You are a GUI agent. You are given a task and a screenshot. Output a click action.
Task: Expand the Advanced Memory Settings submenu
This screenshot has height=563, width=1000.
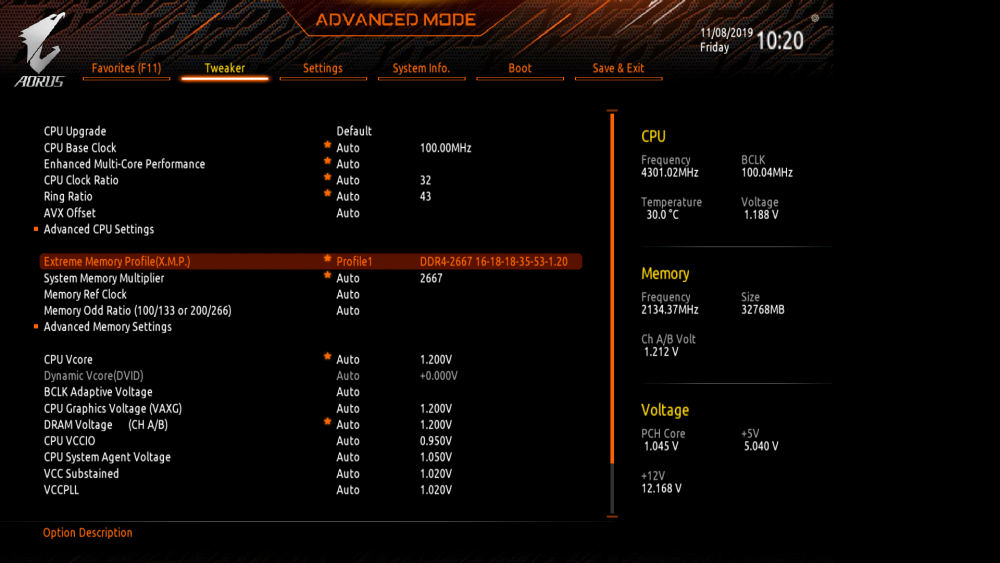pyautogui.click(x=108, y=327)
